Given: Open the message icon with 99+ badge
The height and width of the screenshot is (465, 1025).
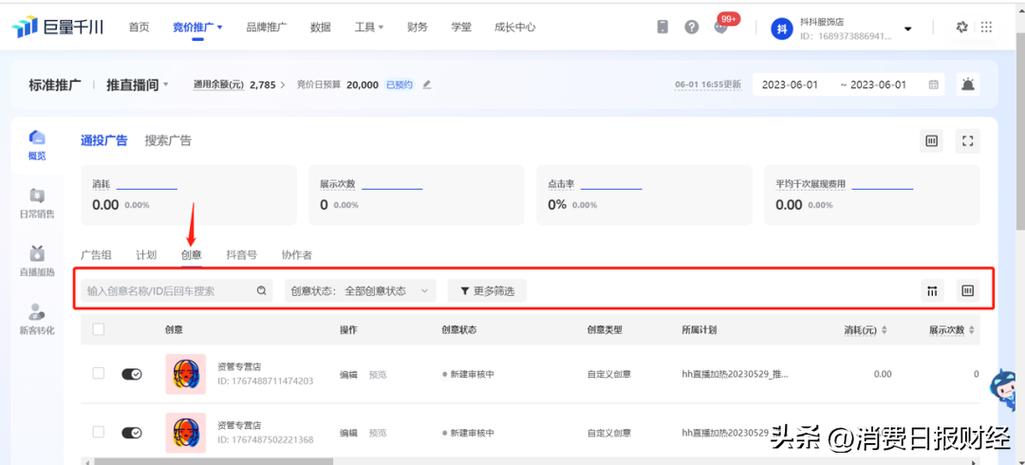Looking at the screenshot, I should pyautogui.click(x=722, y=26).
